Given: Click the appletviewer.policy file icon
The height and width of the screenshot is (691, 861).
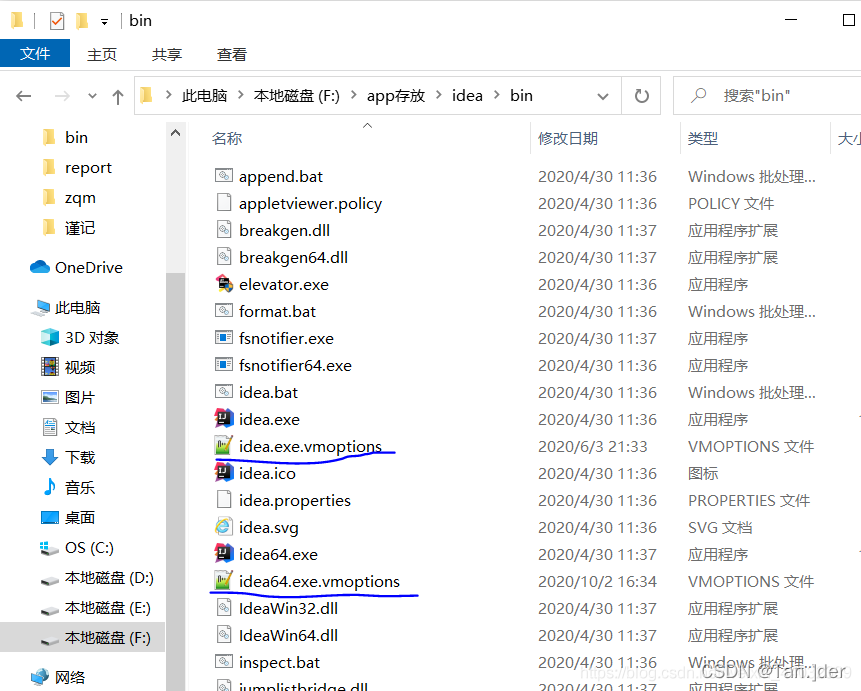Looking at the screenshot, I should (223, 203).
